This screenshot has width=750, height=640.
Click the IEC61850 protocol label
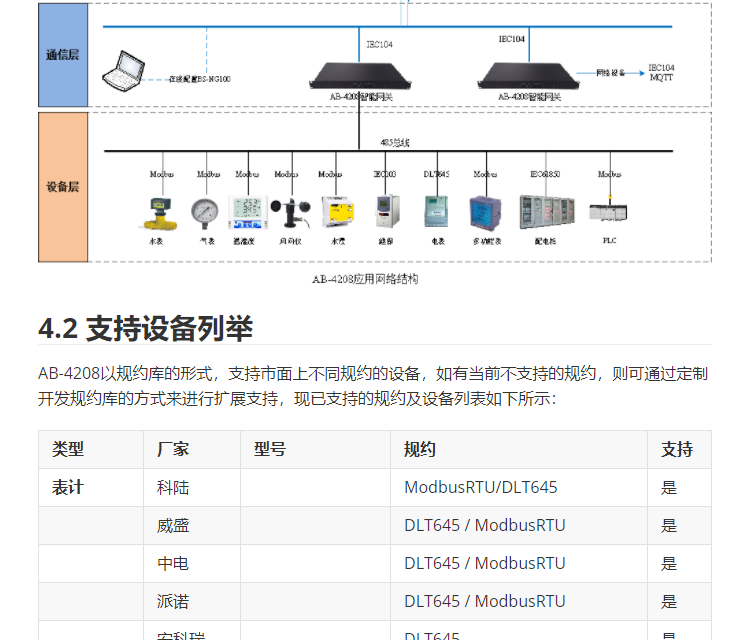click(x=545, y=174)
